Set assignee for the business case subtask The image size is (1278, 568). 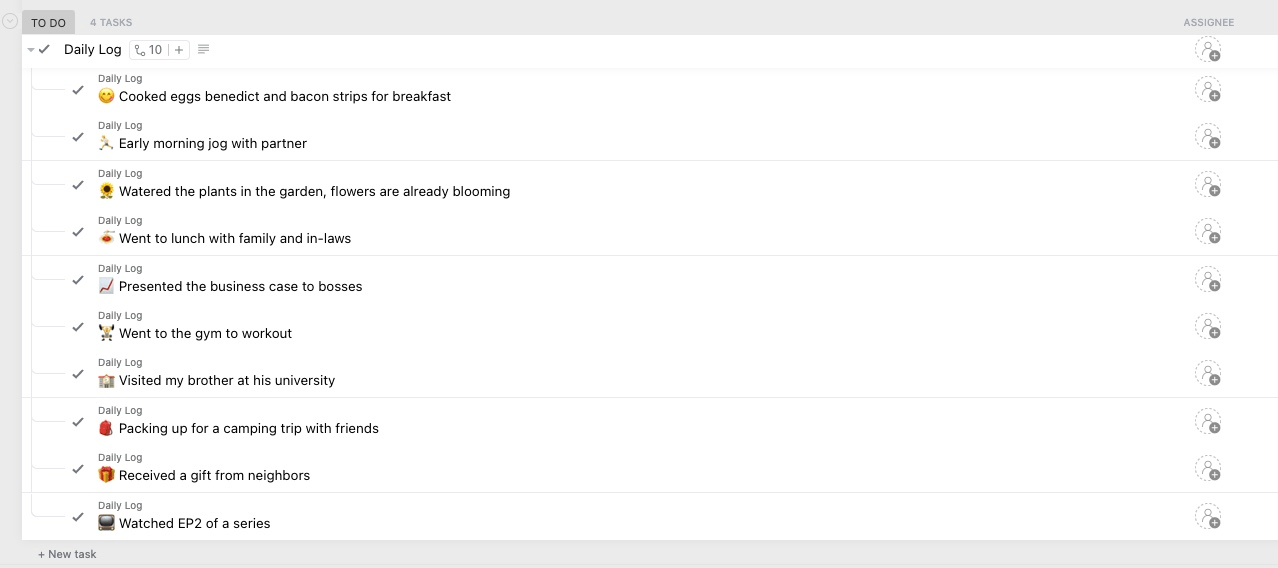(x=1208, y=280)
